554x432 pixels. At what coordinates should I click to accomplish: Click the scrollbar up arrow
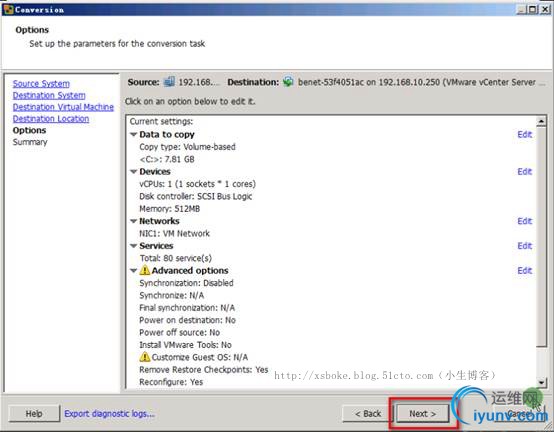pos(541,122)
